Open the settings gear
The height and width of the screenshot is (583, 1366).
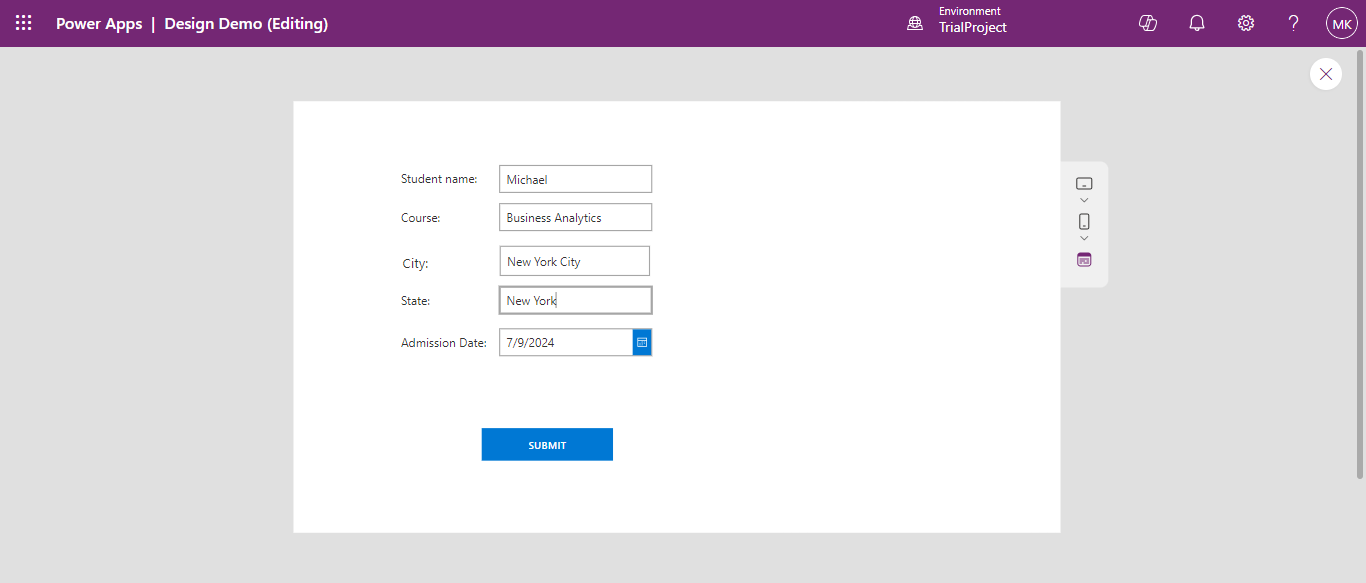click(x=1246, y=23)
